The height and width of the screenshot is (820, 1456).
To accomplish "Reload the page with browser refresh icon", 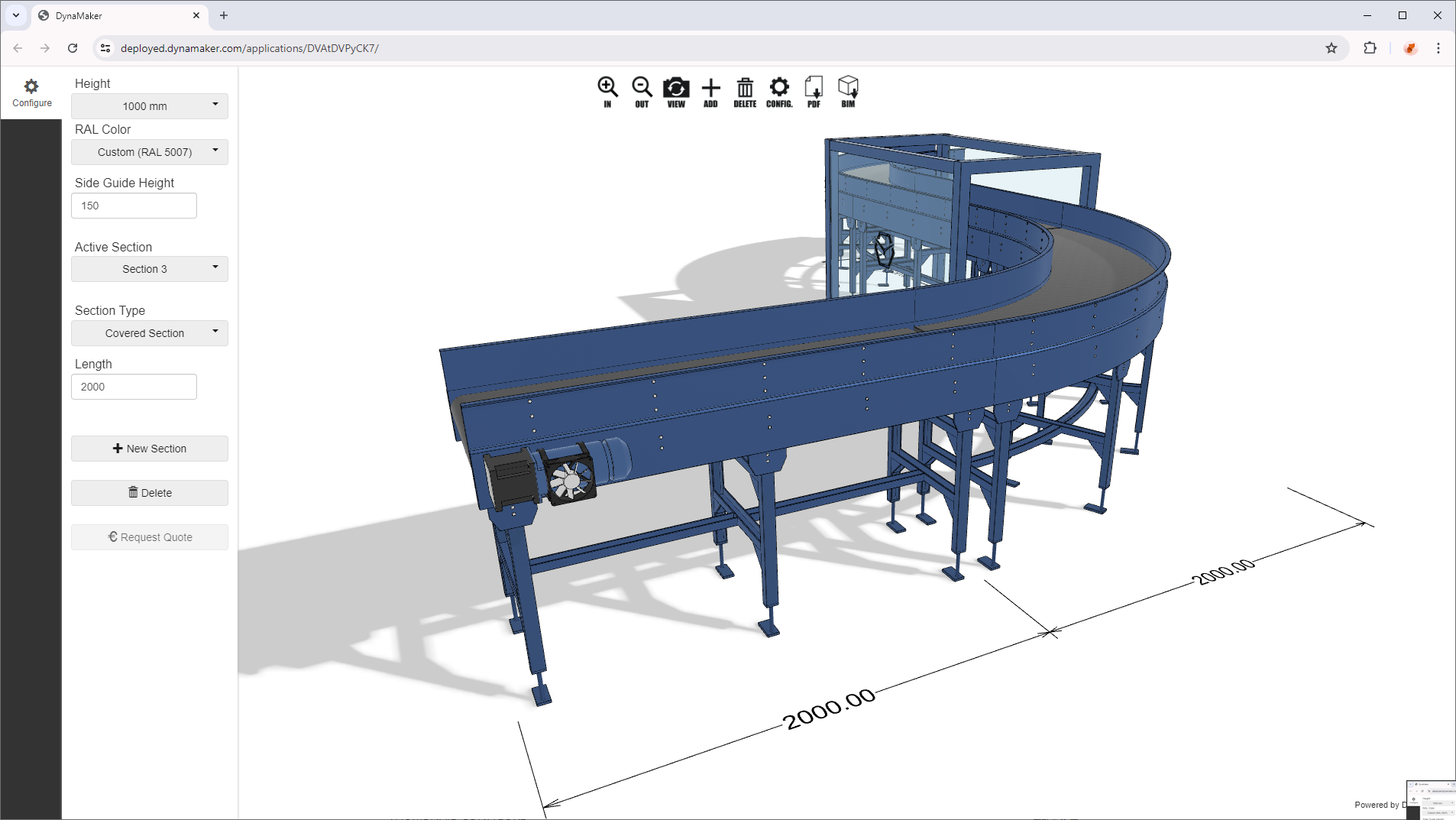I will (73, 48).
